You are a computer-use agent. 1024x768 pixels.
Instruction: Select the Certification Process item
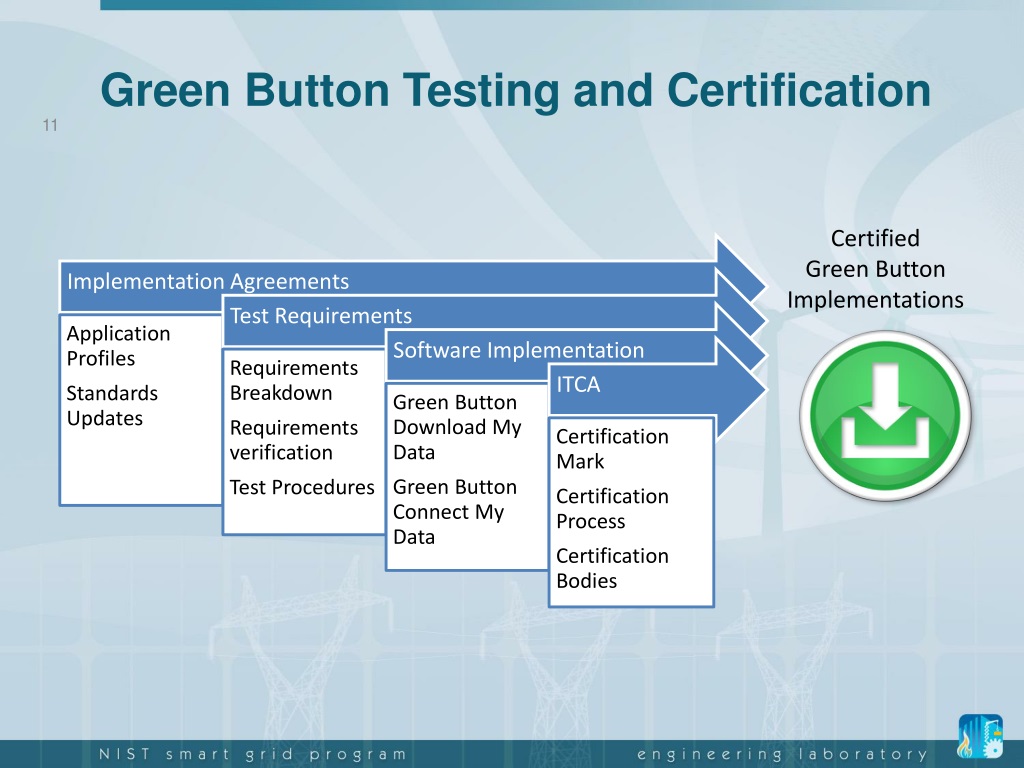[612, 509]
